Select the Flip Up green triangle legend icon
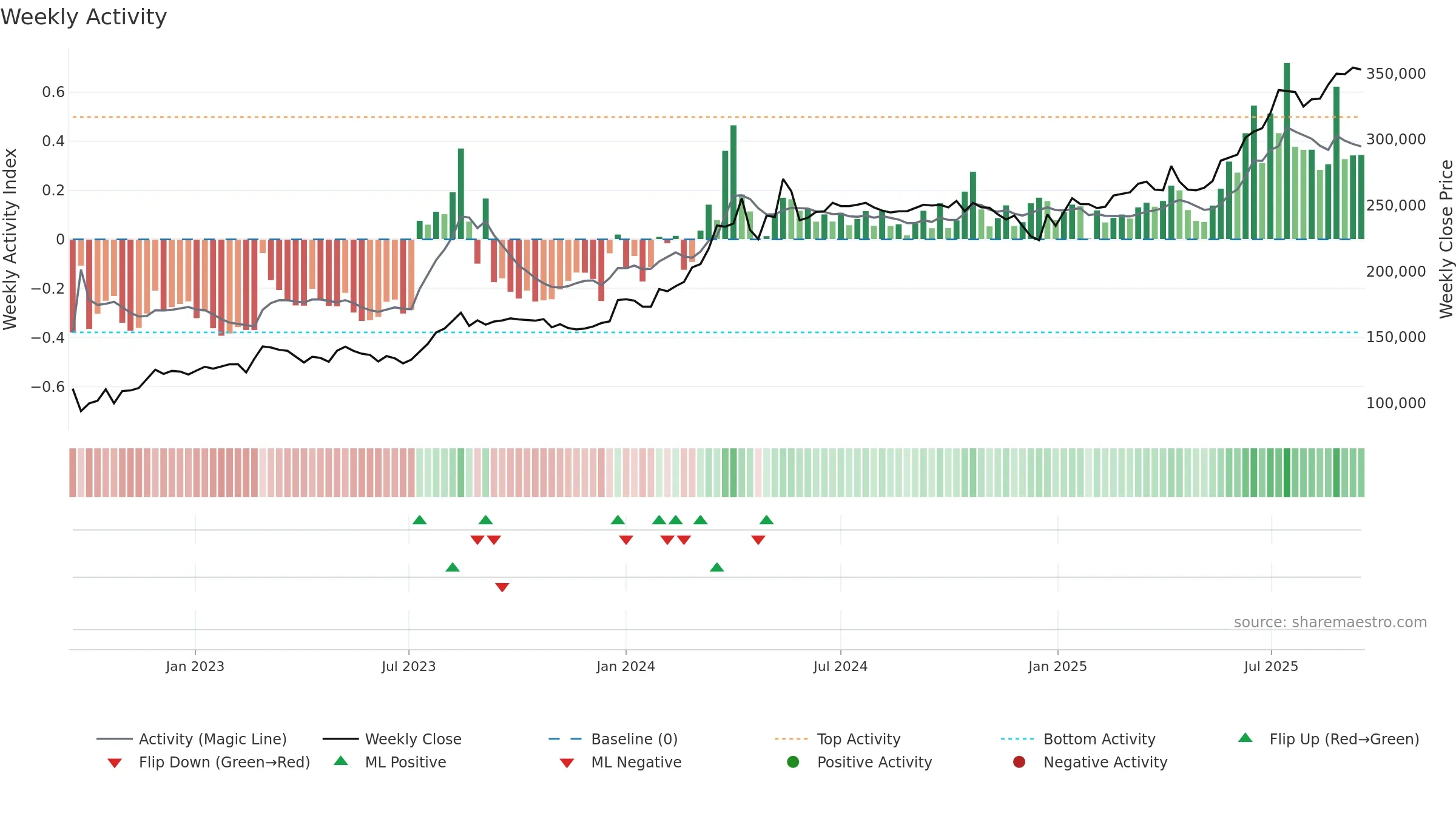 1245,738
